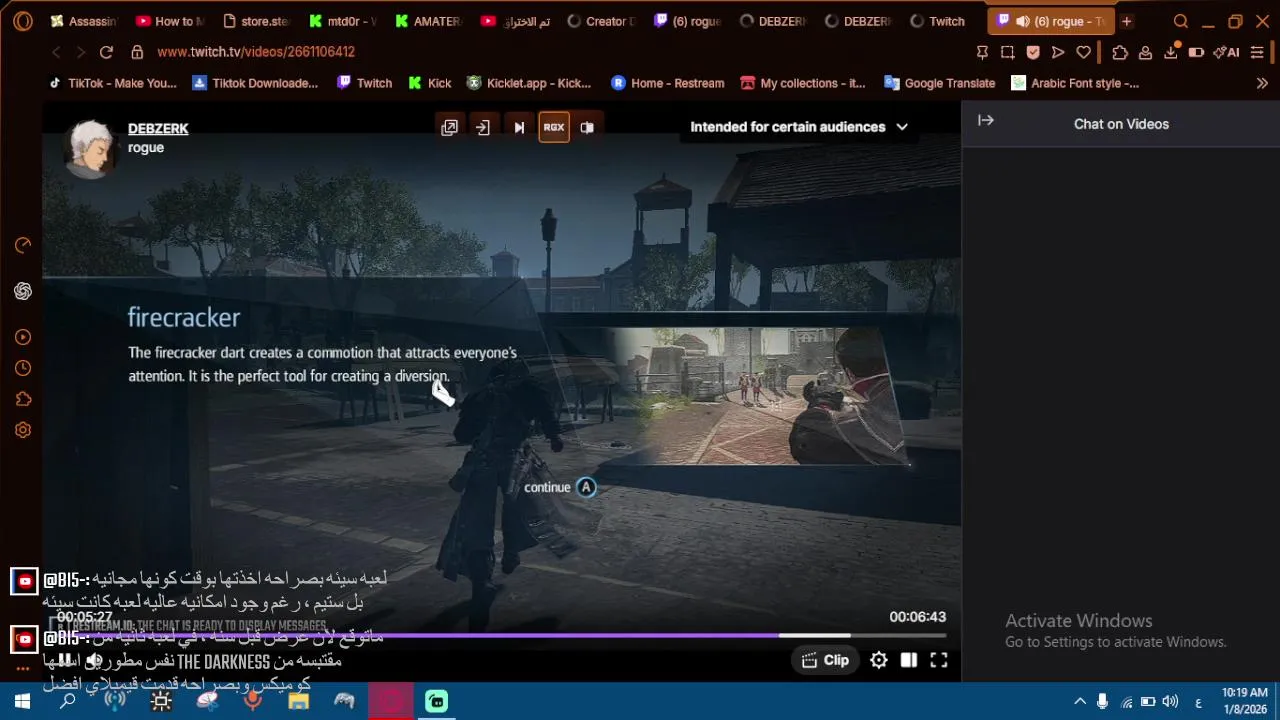Open the My collections bookmark

[x=803, y=83]
